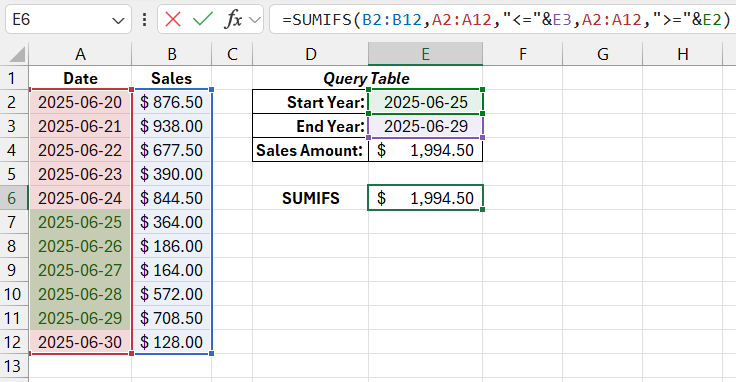
Task: Select cell with date 2025-06-20
Action: pyautogui.click(x=80, y=102)
